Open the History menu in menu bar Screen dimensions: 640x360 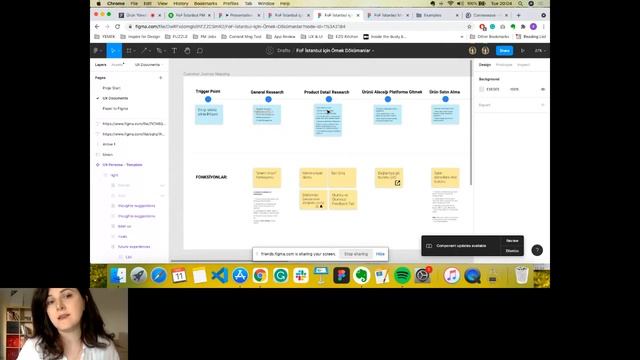pyautogui.click(x=181, y=3)
